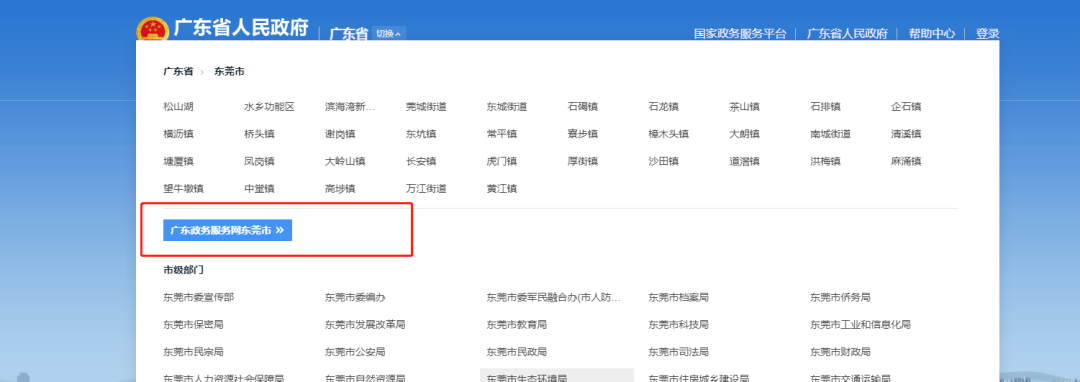1080x382 pixels.
Task: Click the national emblem logo in the header
Action: (152, 29)
